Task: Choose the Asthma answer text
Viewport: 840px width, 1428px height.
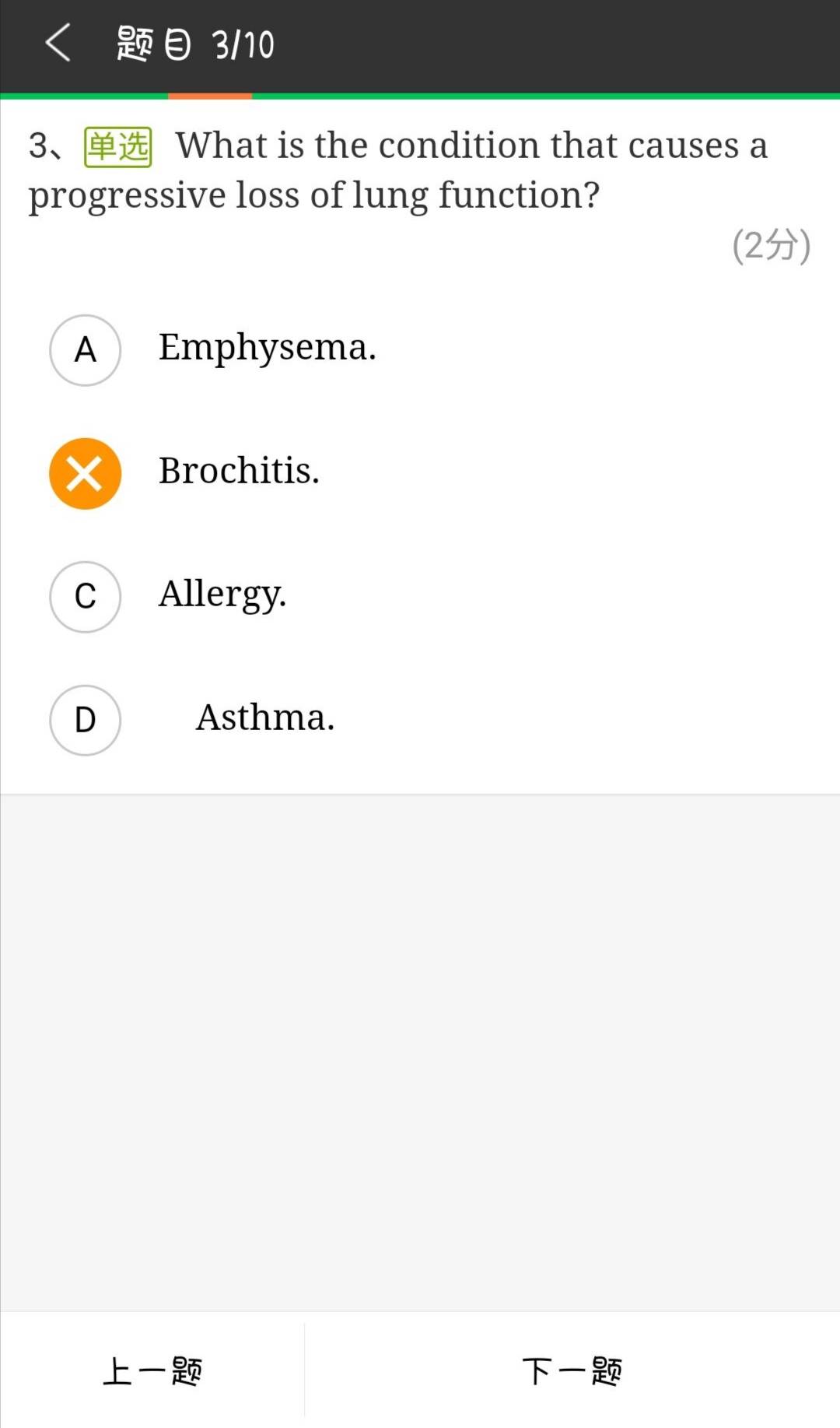Action: pos(264,718)
